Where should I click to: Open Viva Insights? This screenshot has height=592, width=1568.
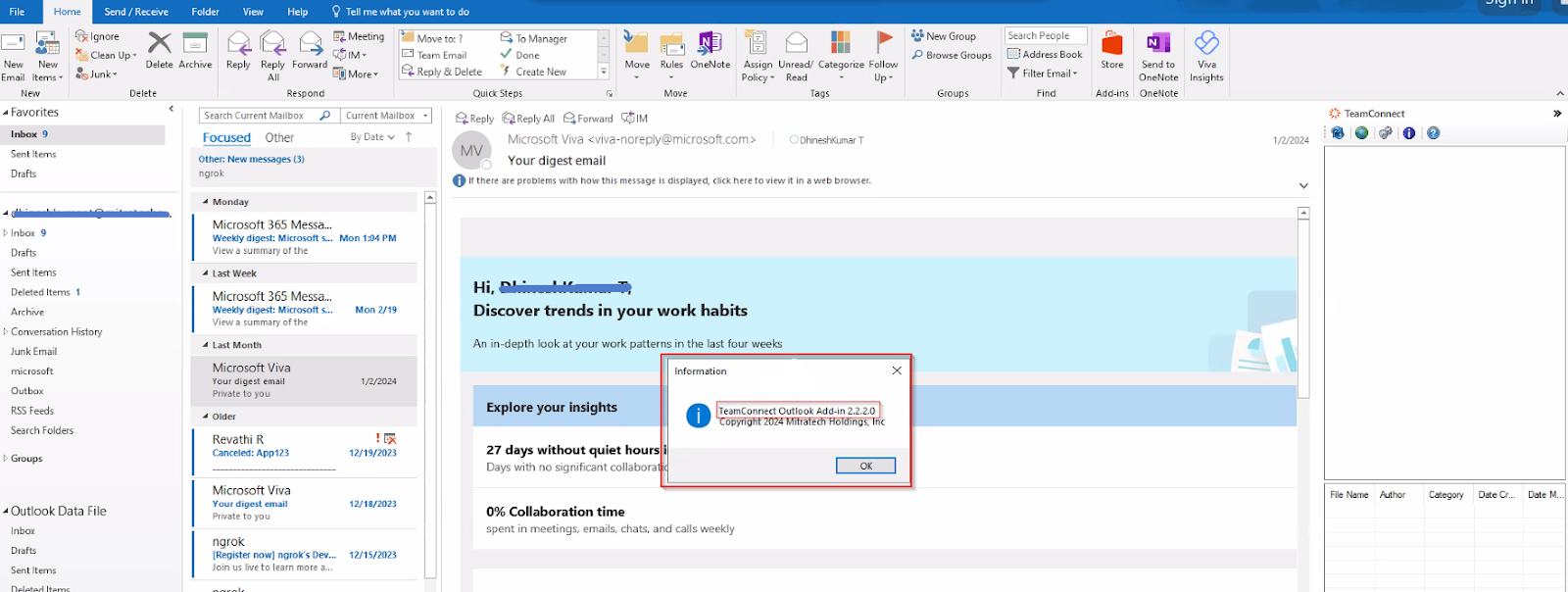pos(1206,56)
